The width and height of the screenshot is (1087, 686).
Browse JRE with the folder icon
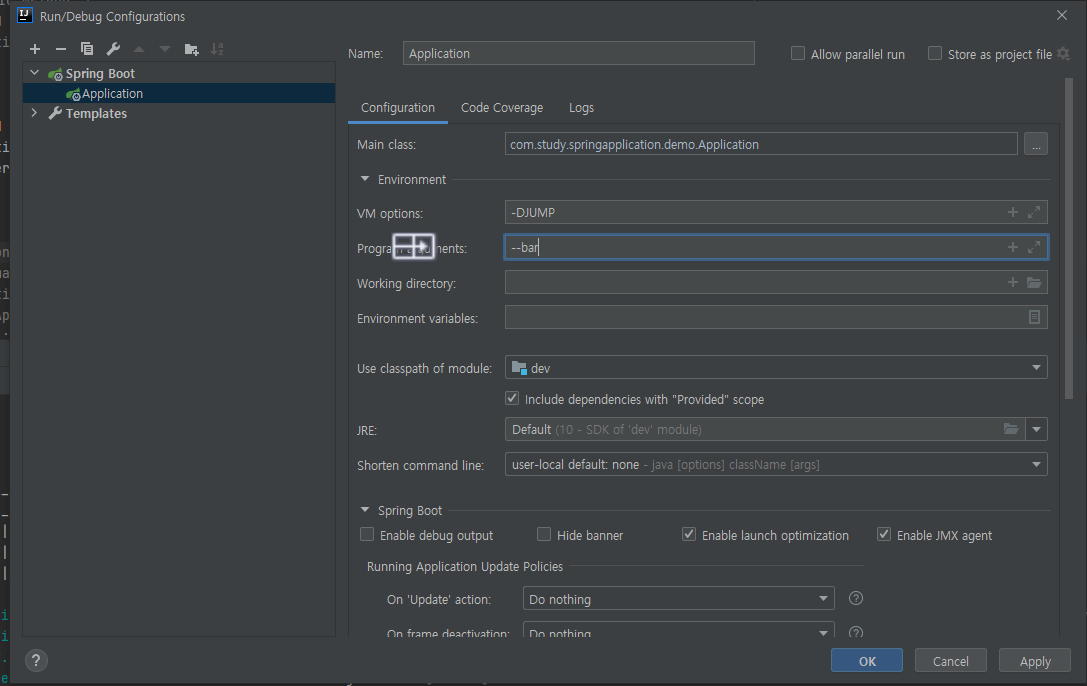pos(1011,429)
